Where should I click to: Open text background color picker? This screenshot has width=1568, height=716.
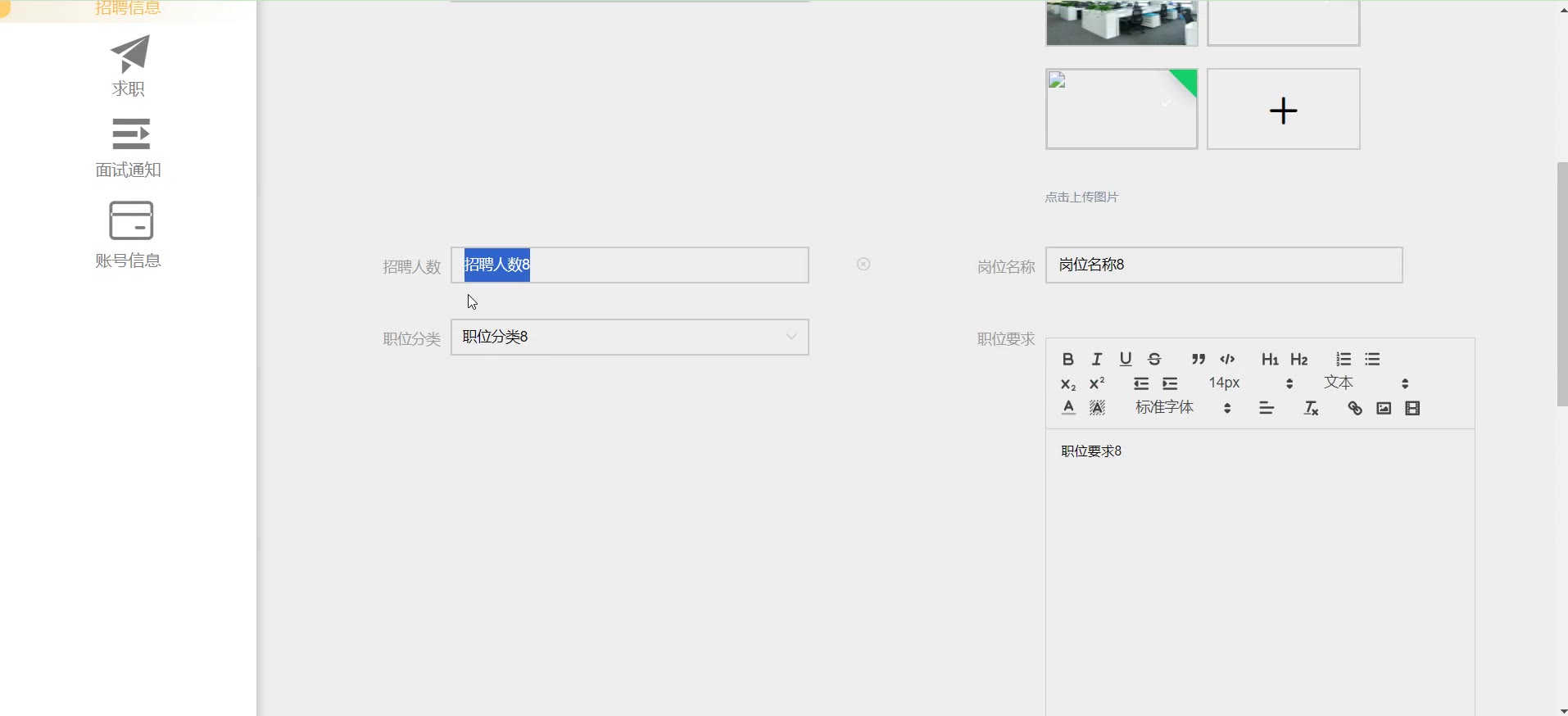pos(1097,408)
